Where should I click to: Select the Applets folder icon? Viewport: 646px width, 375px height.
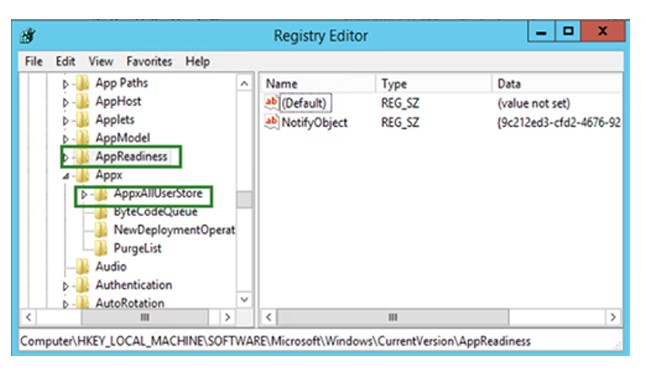[83, 120]
